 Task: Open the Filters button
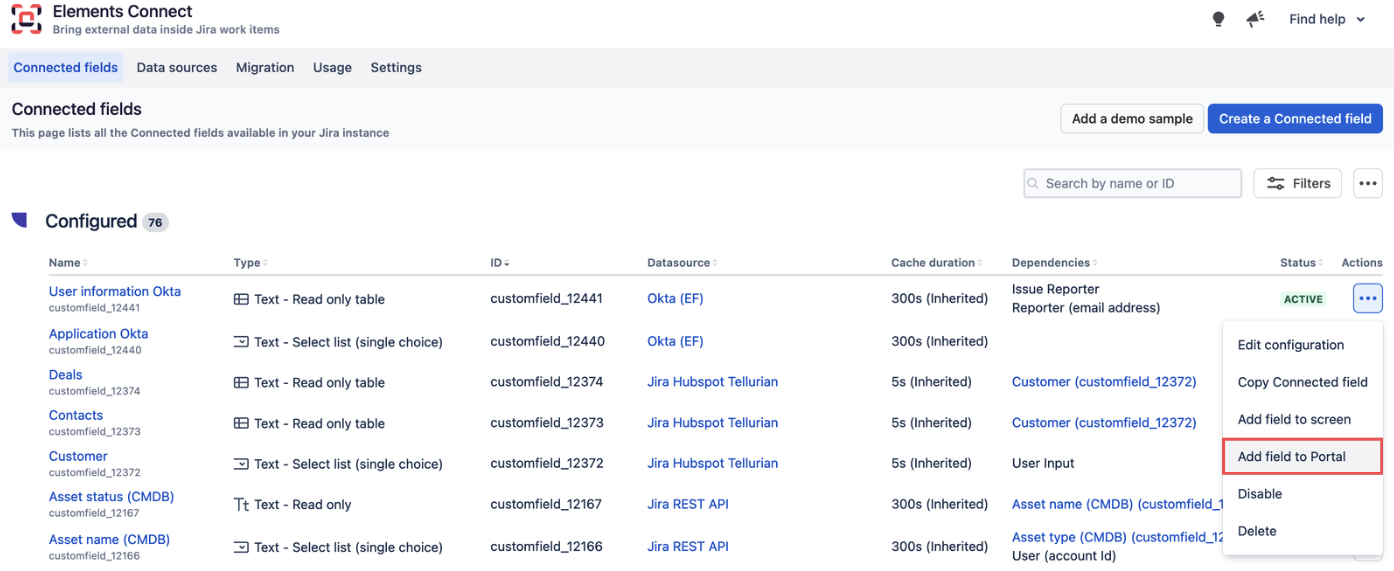coord(1298,183)
